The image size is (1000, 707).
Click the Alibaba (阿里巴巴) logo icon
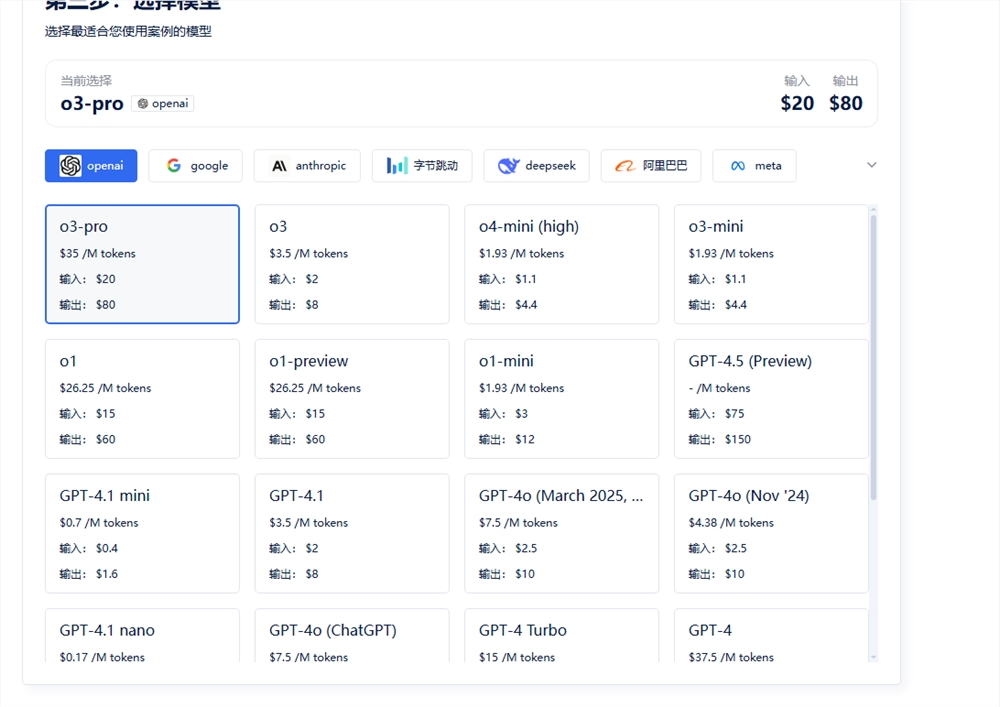(626, 166)
